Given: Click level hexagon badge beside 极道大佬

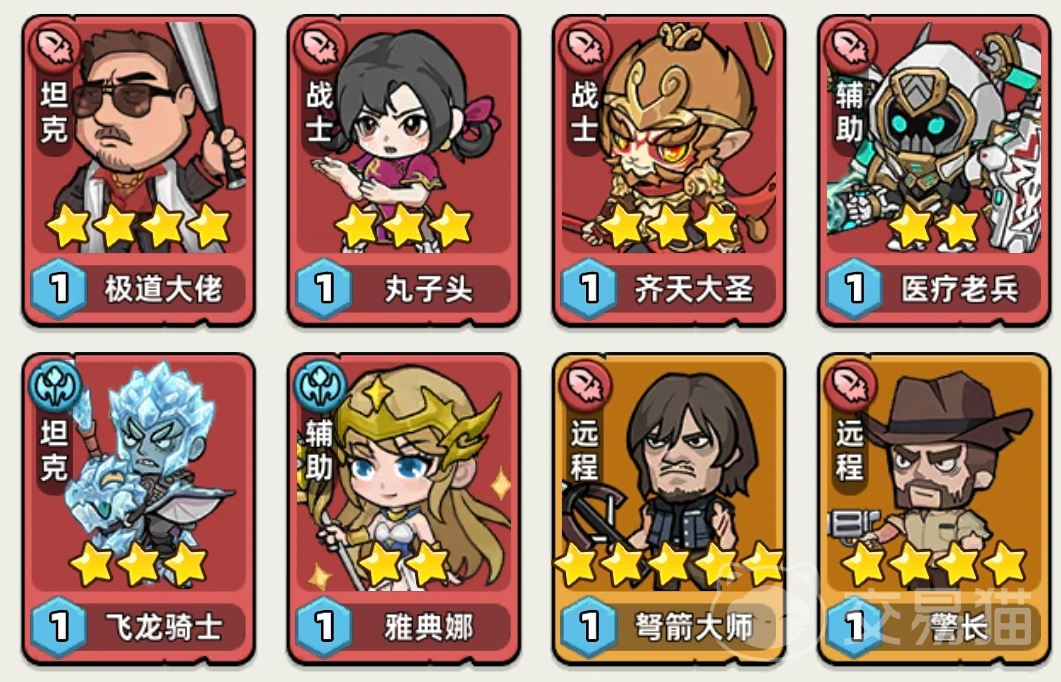Looking at the screenshot, I should tap(59, 289).
